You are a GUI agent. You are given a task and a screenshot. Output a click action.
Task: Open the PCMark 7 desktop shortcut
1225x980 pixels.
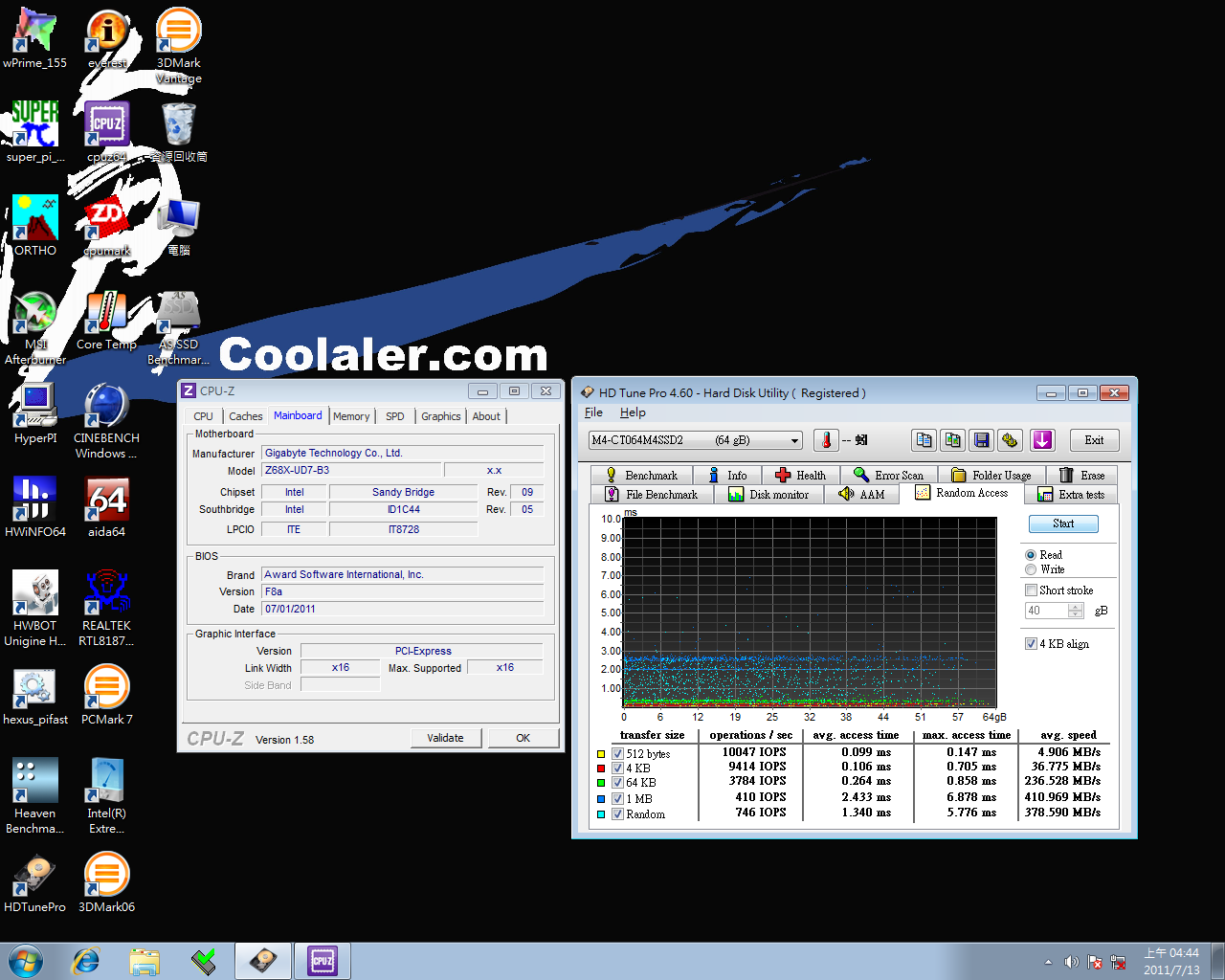pyautogui.click(x=107, y=695)
